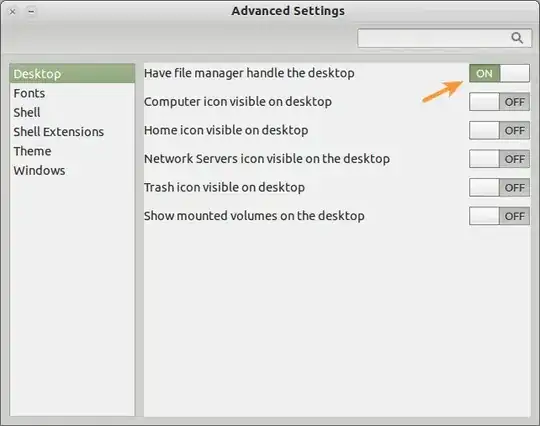Click 'Network Servers icon visible on the desktop' text
Image resolution: width=540 pixels, height=426 pixels.
coord(267,159)
